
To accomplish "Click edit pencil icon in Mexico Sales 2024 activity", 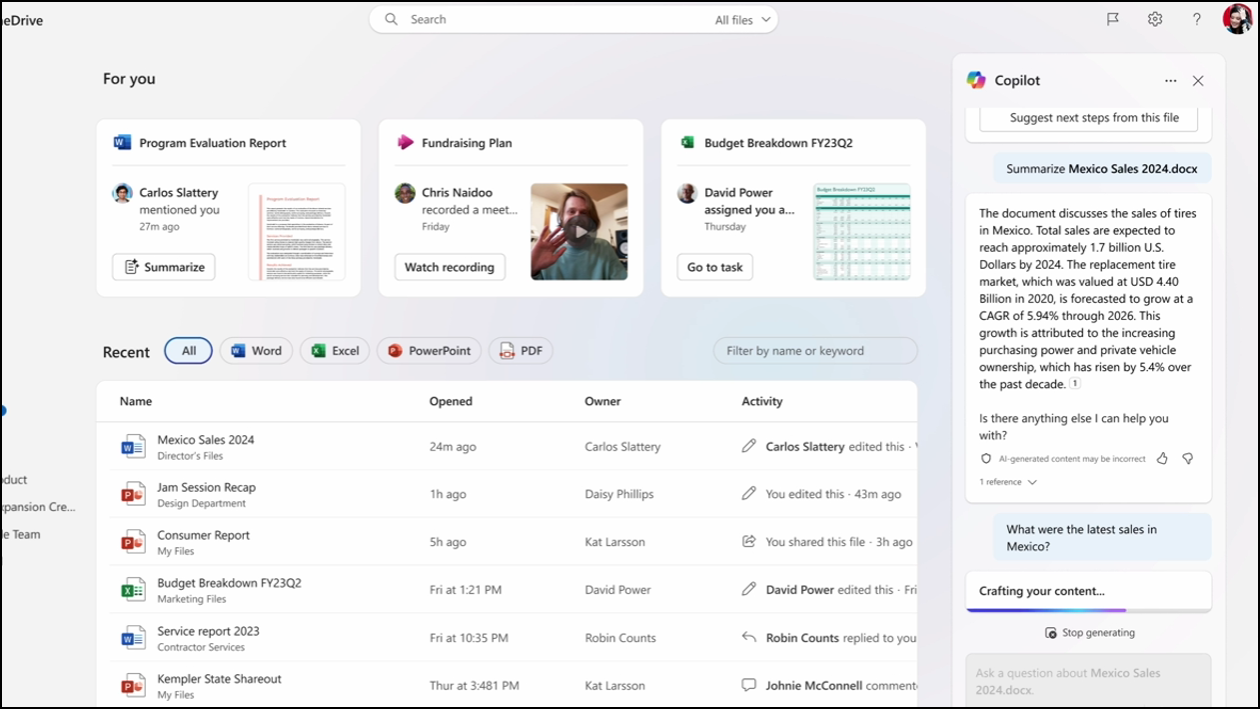I will pyautogui.click(x=749, y=446).
